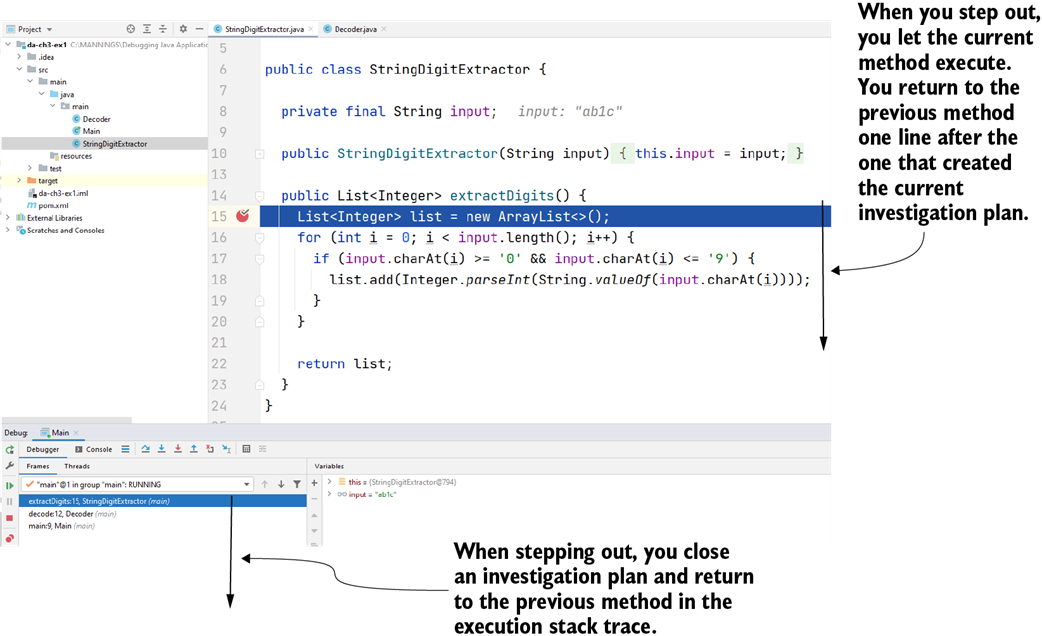1042x636 pixels.
Task: Toggle Mute Breakpoints in debugger sidebar
Action: 8,537
